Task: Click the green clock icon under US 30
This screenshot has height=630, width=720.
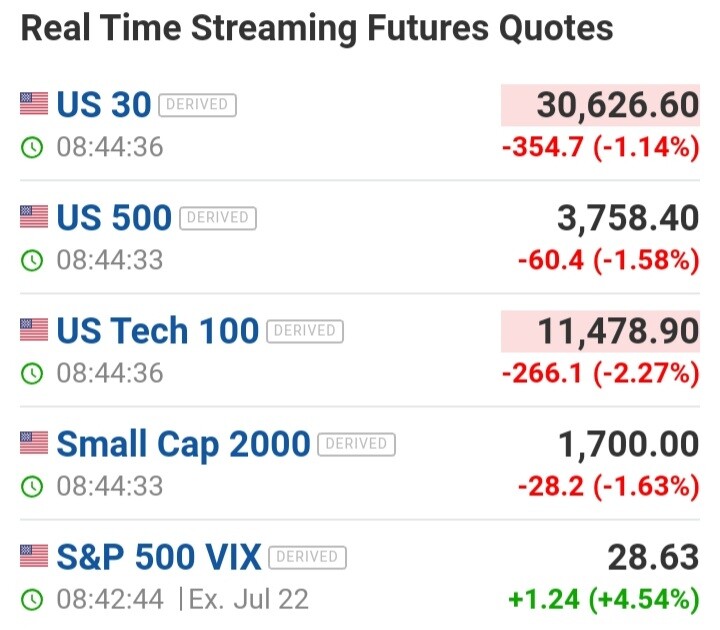Action: (x=32, y=147)
